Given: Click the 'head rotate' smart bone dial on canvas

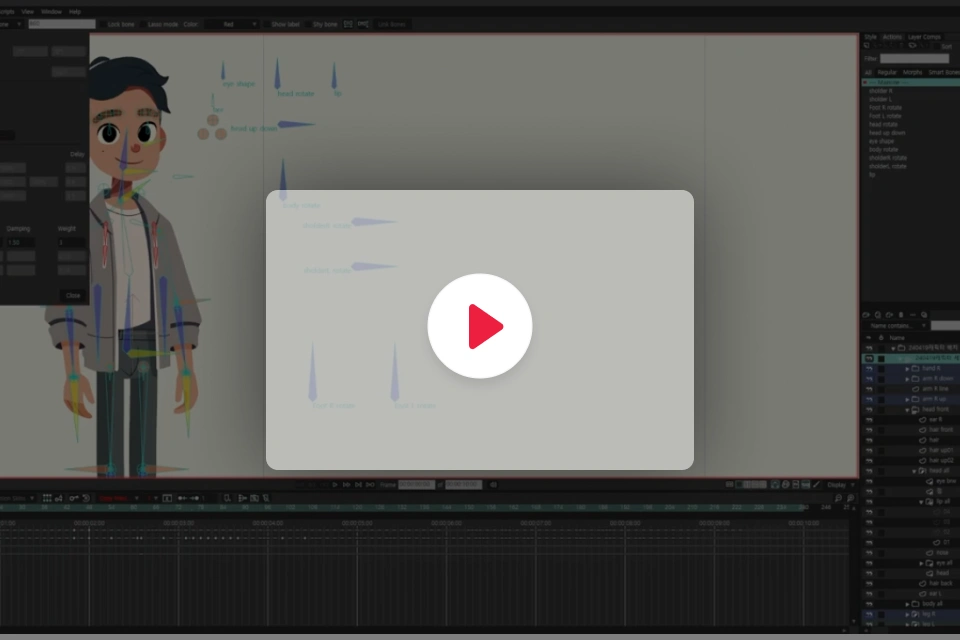Looking at the screenshot, I should [x=277, y=74].
